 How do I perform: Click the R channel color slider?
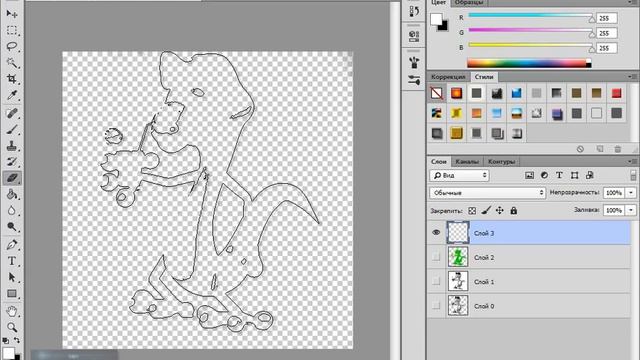click(x=531, y=15)
